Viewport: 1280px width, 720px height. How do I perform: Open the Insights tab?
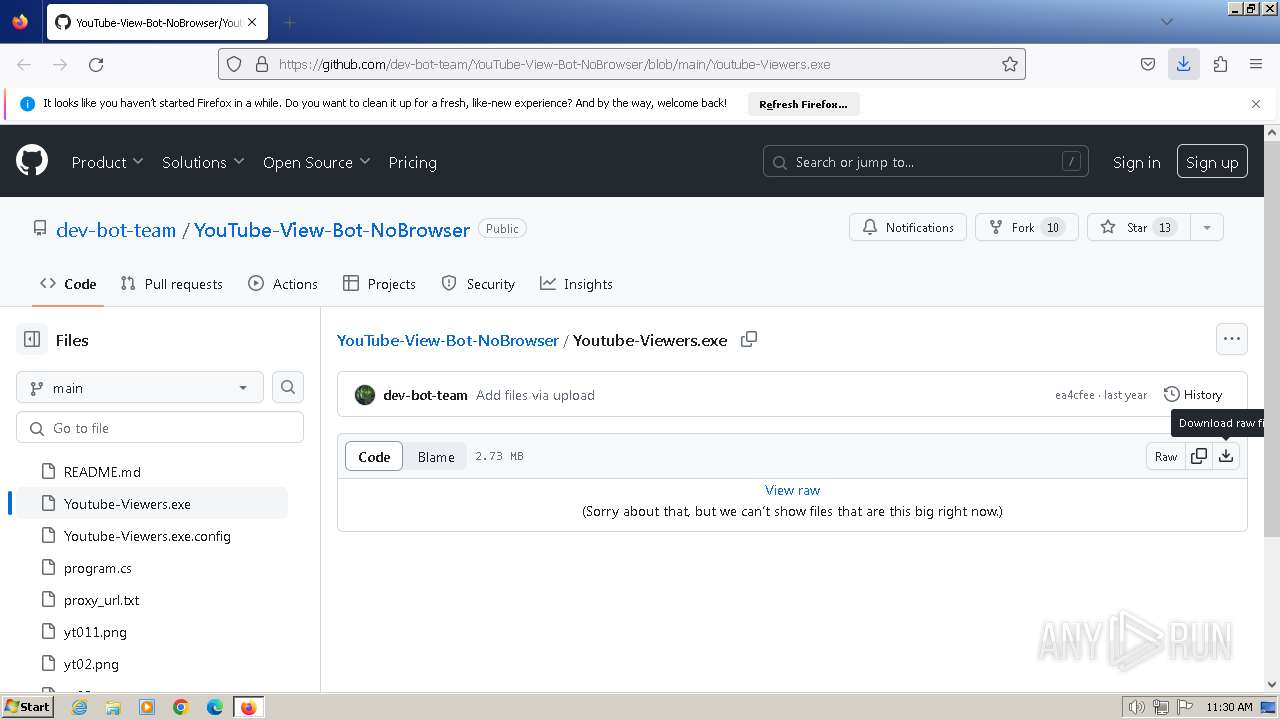pyautogui.click(x=576, y=284)
